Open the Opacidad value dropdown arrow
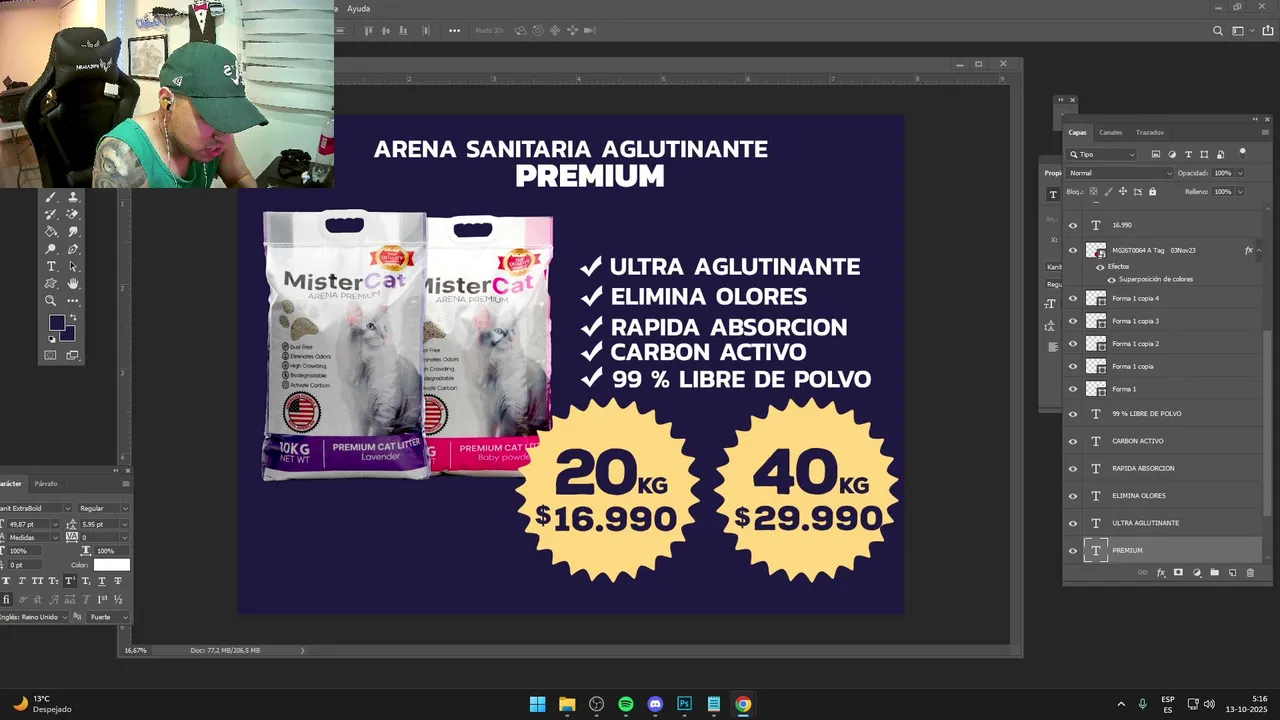The height and width of the screenshot is (720, 1280). 1241,173
